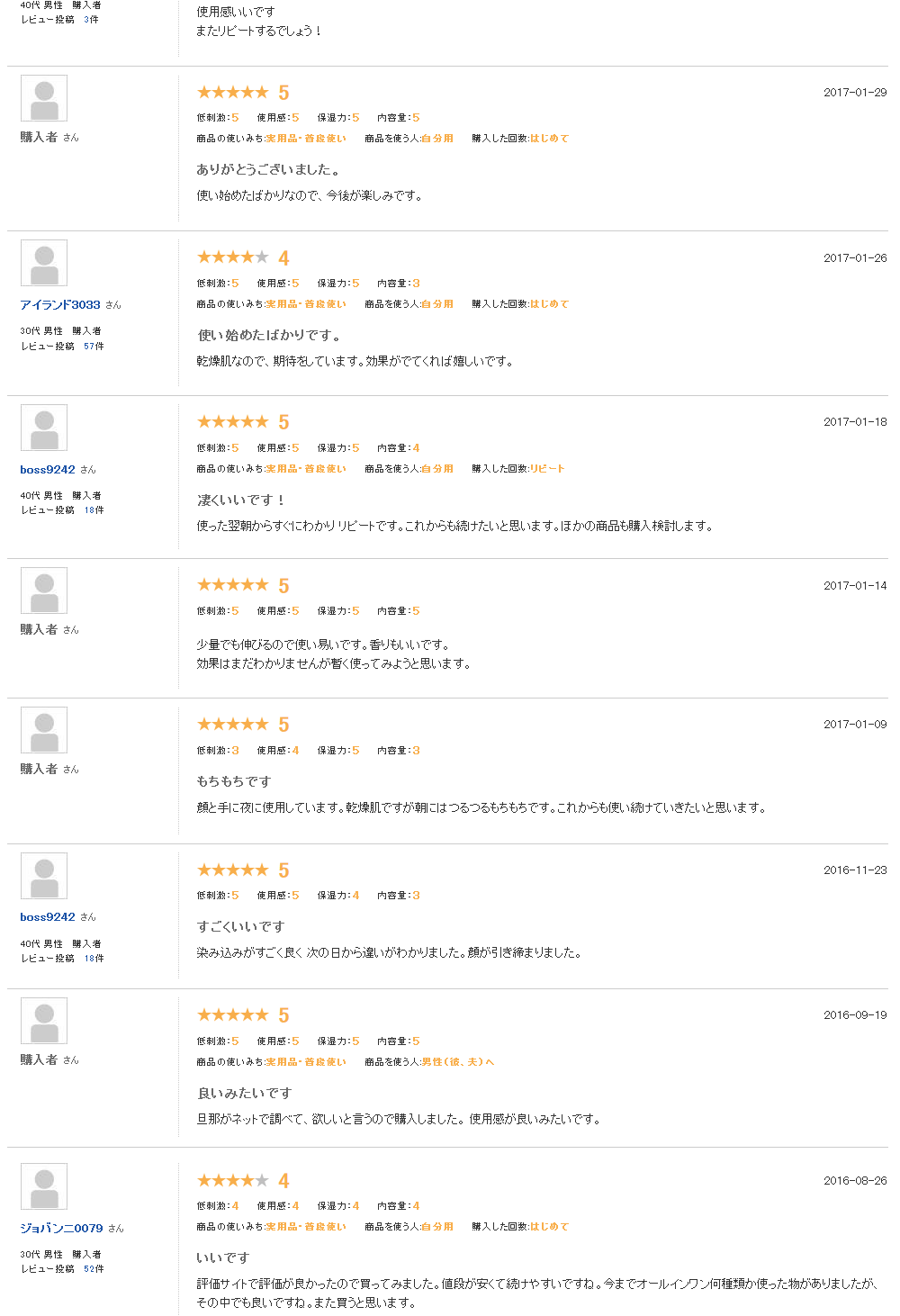Click the avatar icon above ジョバンニ0079
Image resolution: width=900 pixels, height=1316 pixels.
[44, 1186]
